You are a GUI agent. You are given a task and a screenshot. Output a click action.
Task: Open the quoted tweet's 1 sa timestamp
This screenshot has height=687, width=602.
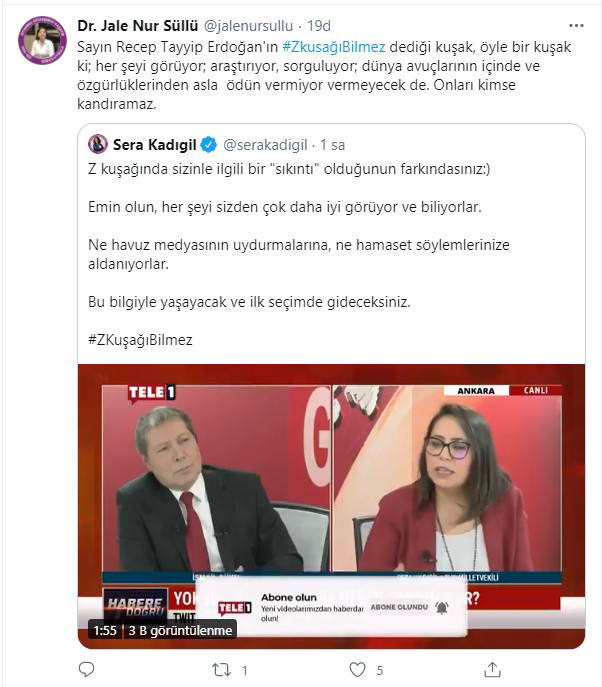[332, 145]
